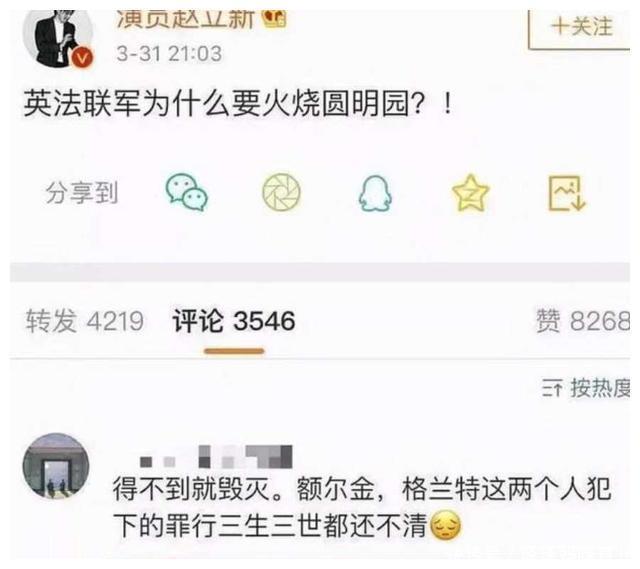
Task: Open the poster's profile avatar
Action: (58, 38)
